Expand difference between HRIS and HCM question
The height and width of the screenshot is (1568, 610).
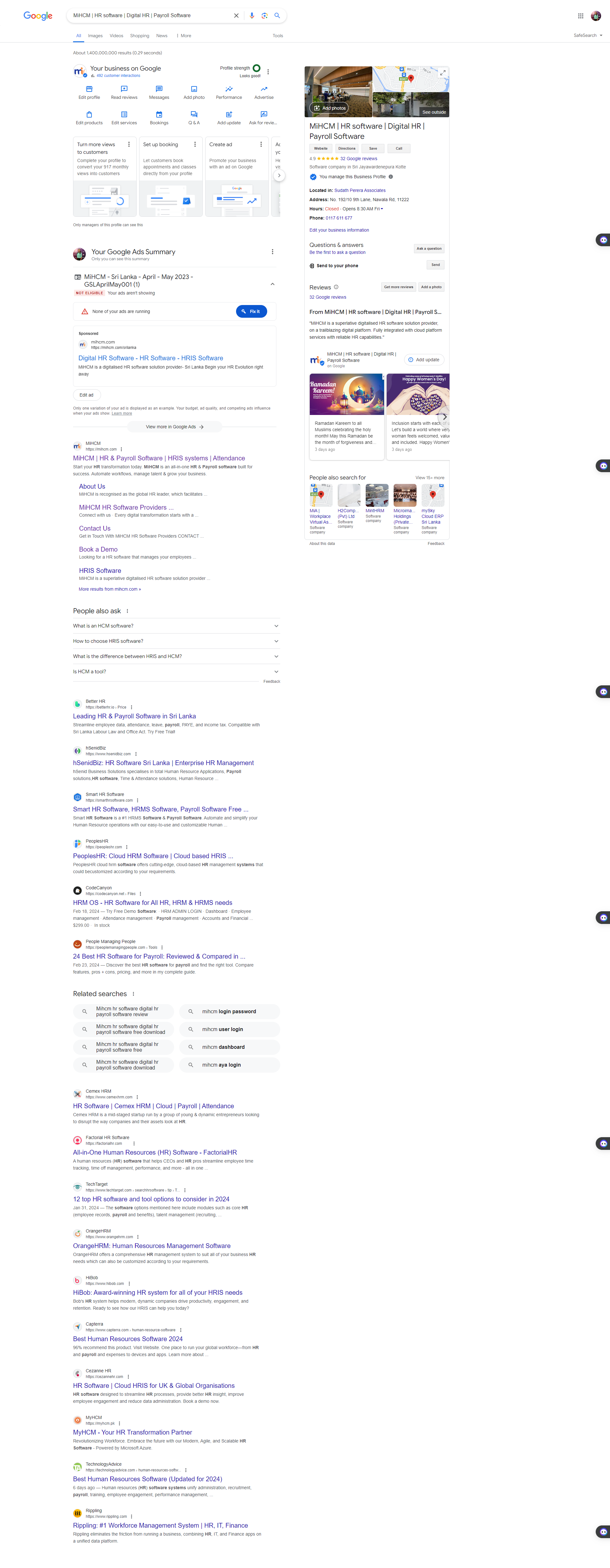176,656
